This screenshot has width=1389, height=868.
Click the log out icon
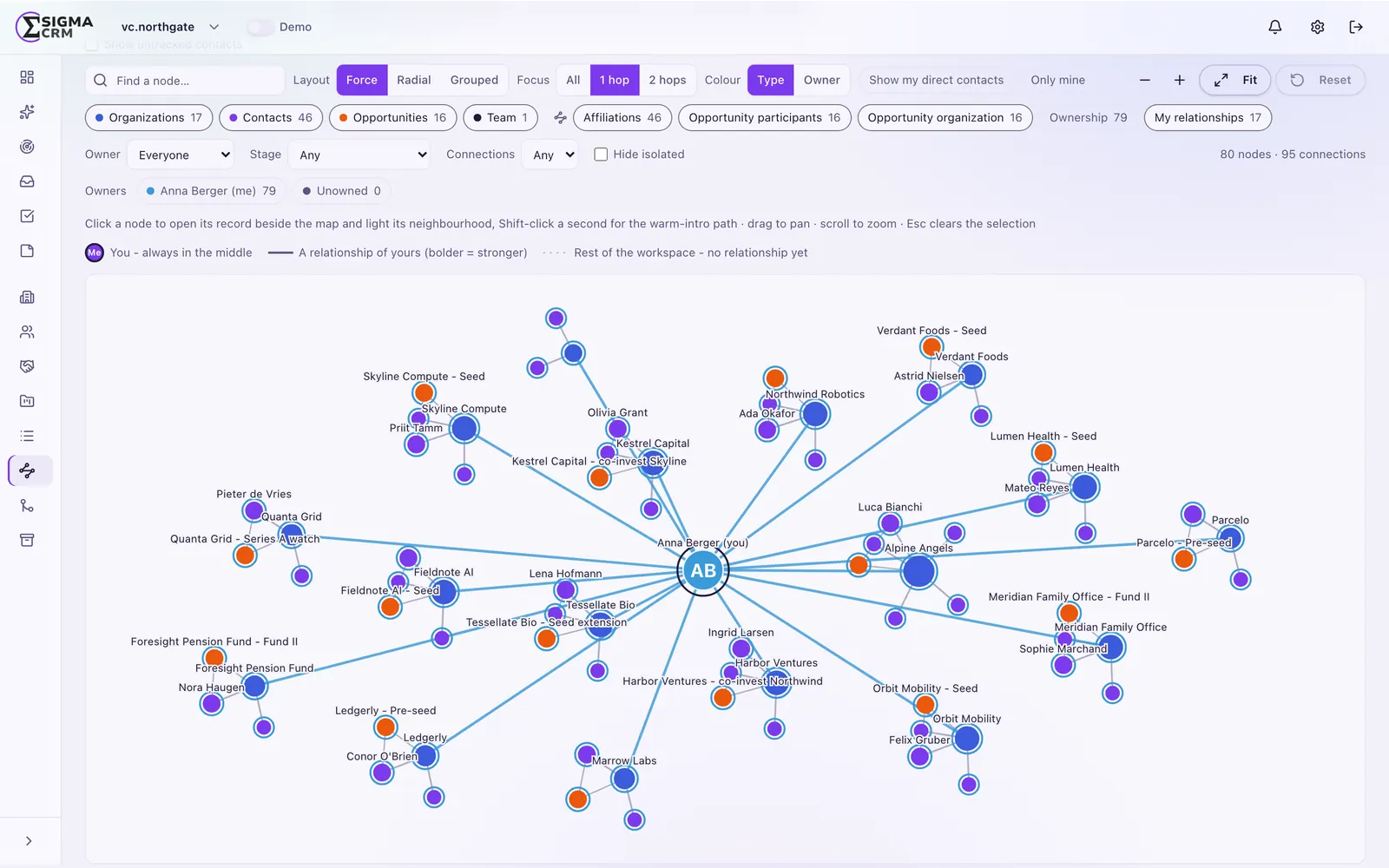(x=1356, y=27)
